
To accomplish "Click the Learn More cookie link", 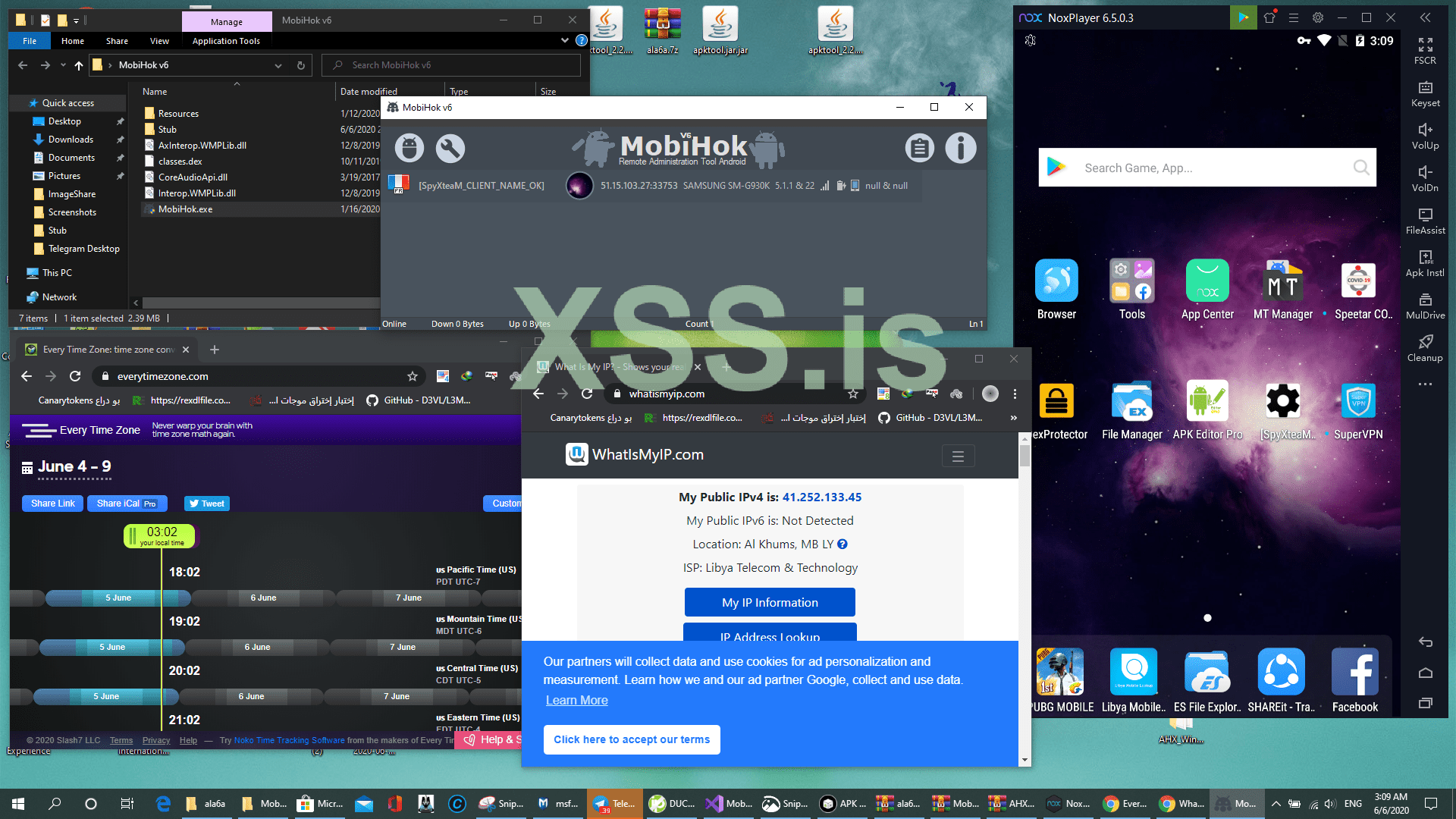I will [576, 700].
